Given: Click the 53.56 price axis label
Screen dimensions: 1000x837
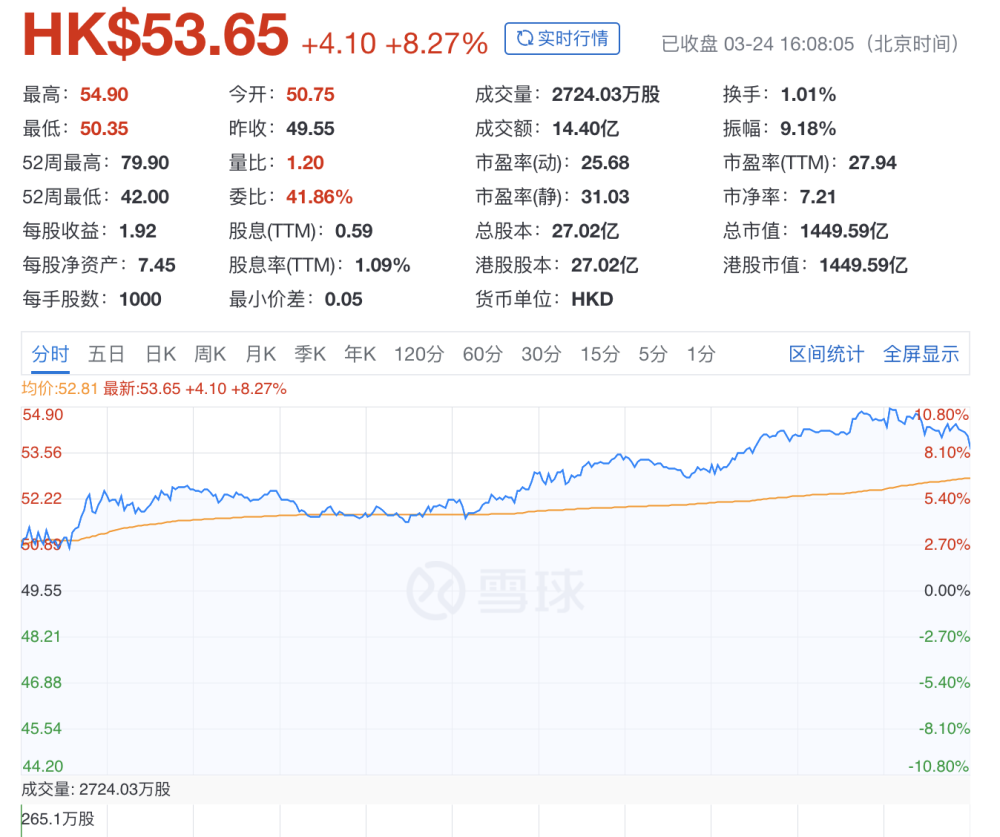Looking at the screenshot, I should click(x=41, y=453).
